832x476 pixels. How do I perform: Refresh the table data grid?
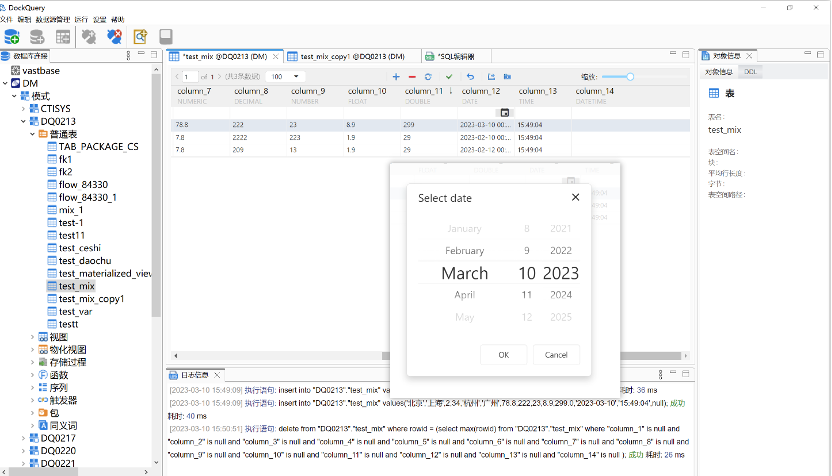pyautogui.click(x=428, y=77)
